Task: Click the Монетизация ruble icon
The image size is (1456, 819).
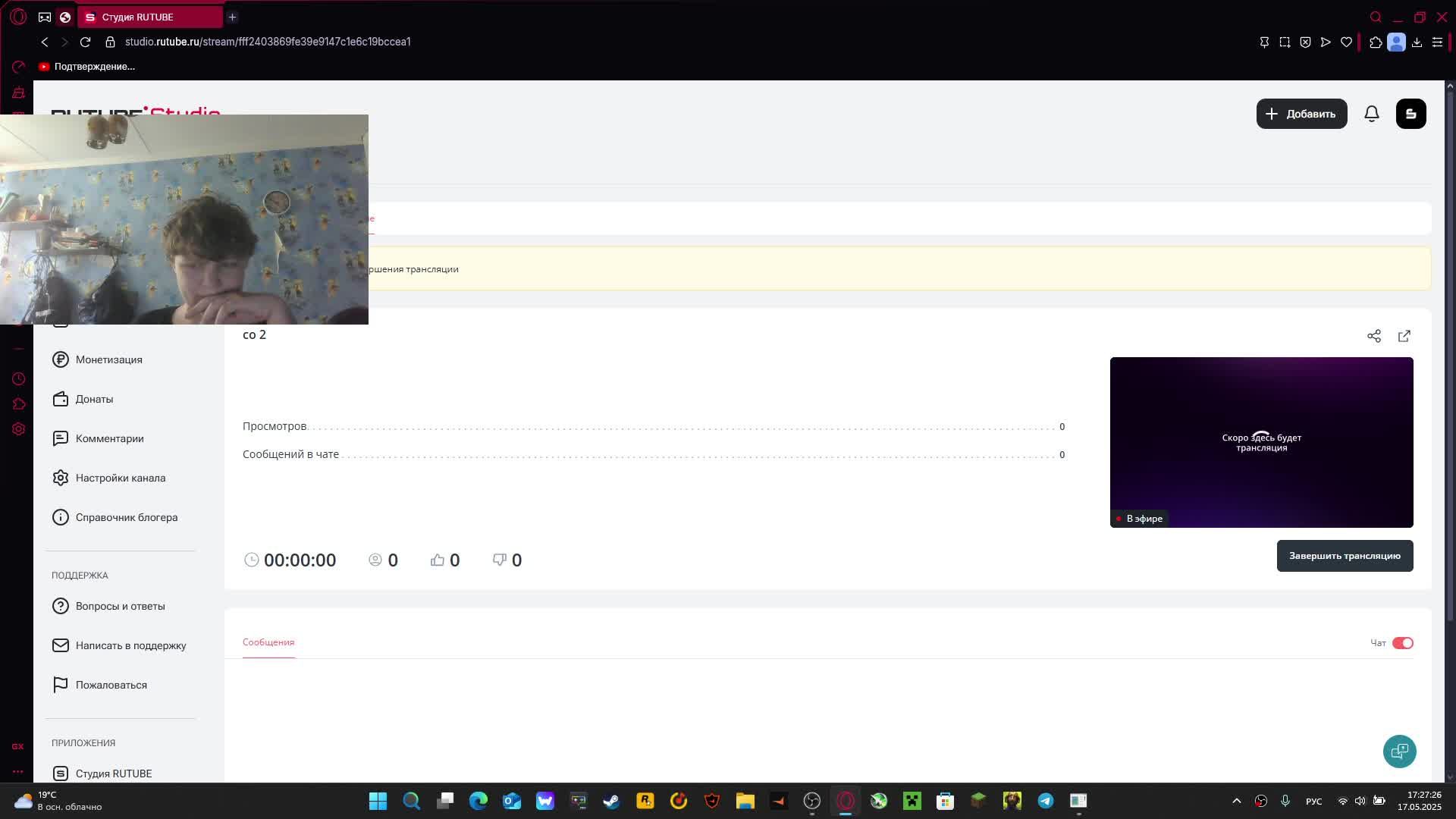Action: click(61, 359)
